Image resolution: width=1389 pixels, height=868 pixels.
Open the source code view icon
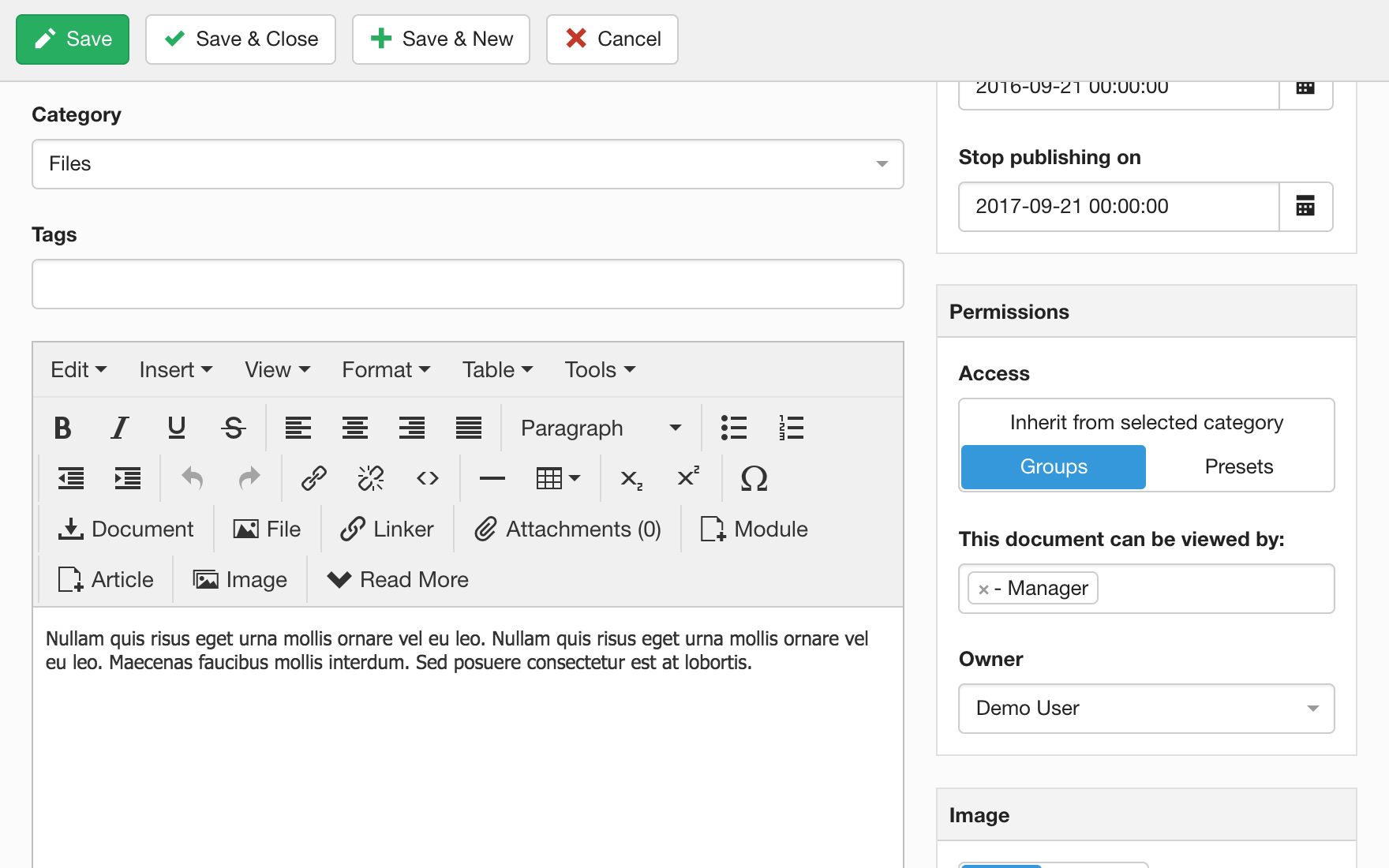(x=427, y=478)
